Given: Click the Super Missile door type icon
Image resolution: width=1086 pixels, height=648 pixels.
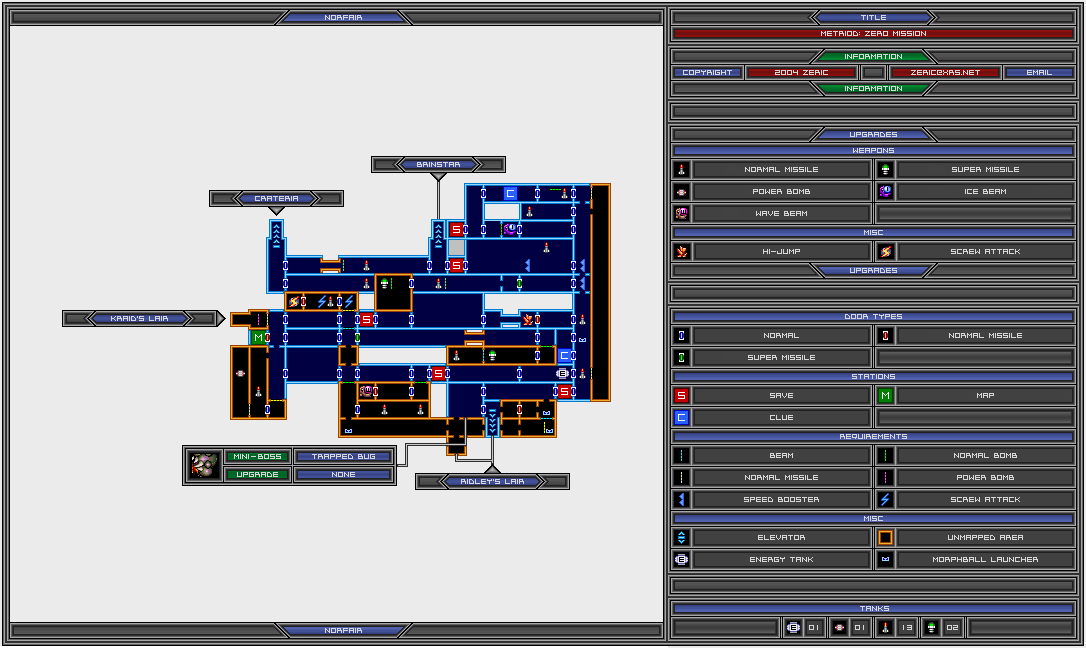Looking at the screenshot, I should point(681,358).
